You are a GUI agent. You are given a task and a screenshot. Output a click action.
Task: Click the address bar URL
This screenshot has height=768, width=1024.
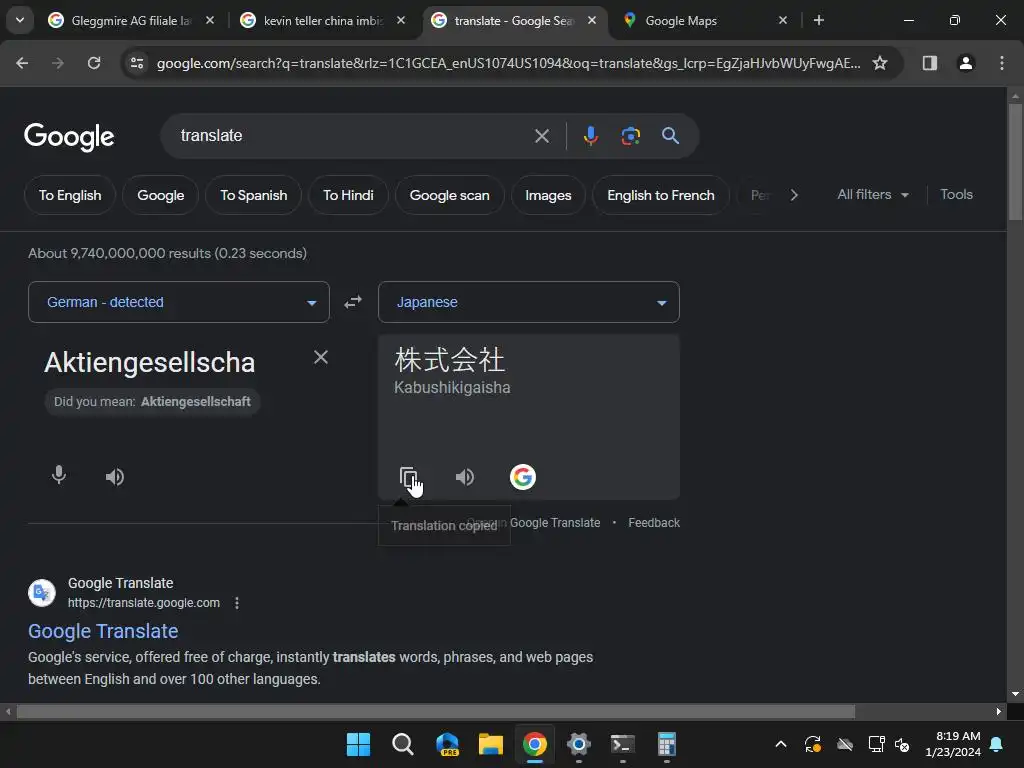(508, 63)
